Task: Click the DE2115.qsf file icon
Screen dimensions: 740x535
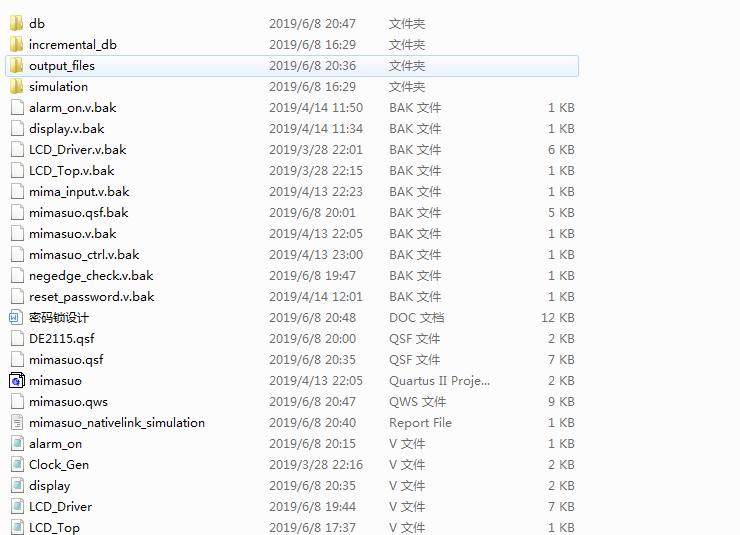Action: 17,338
